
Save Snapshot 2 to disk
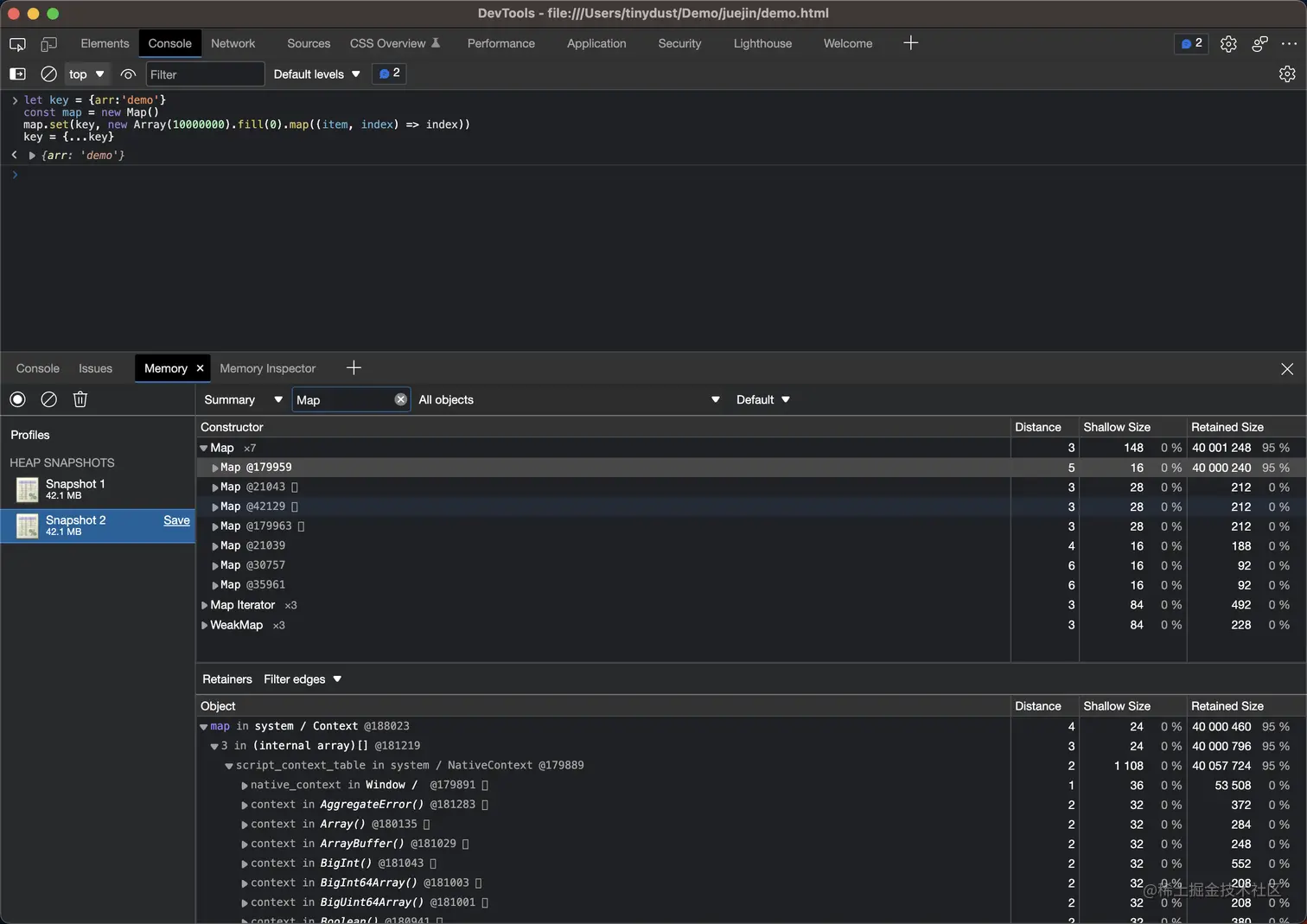pos(176,520)
